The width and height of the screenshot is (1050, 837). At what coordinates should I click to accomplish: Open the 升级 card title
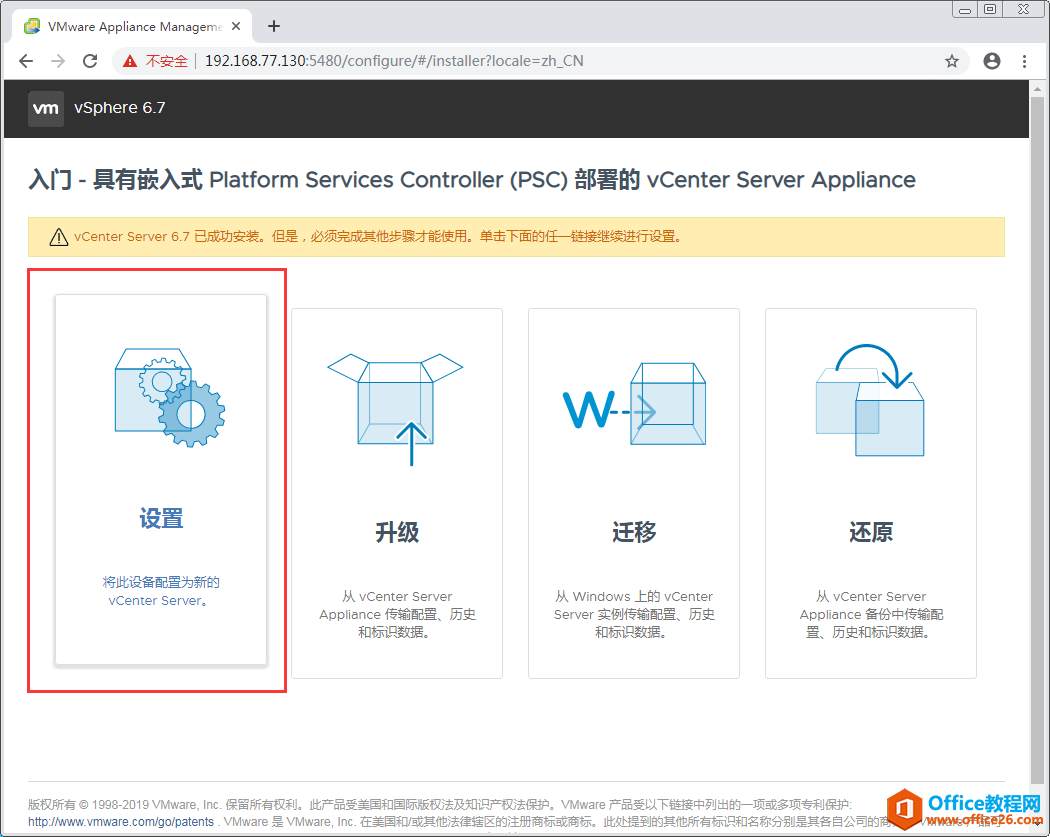[x=397, y=532]
